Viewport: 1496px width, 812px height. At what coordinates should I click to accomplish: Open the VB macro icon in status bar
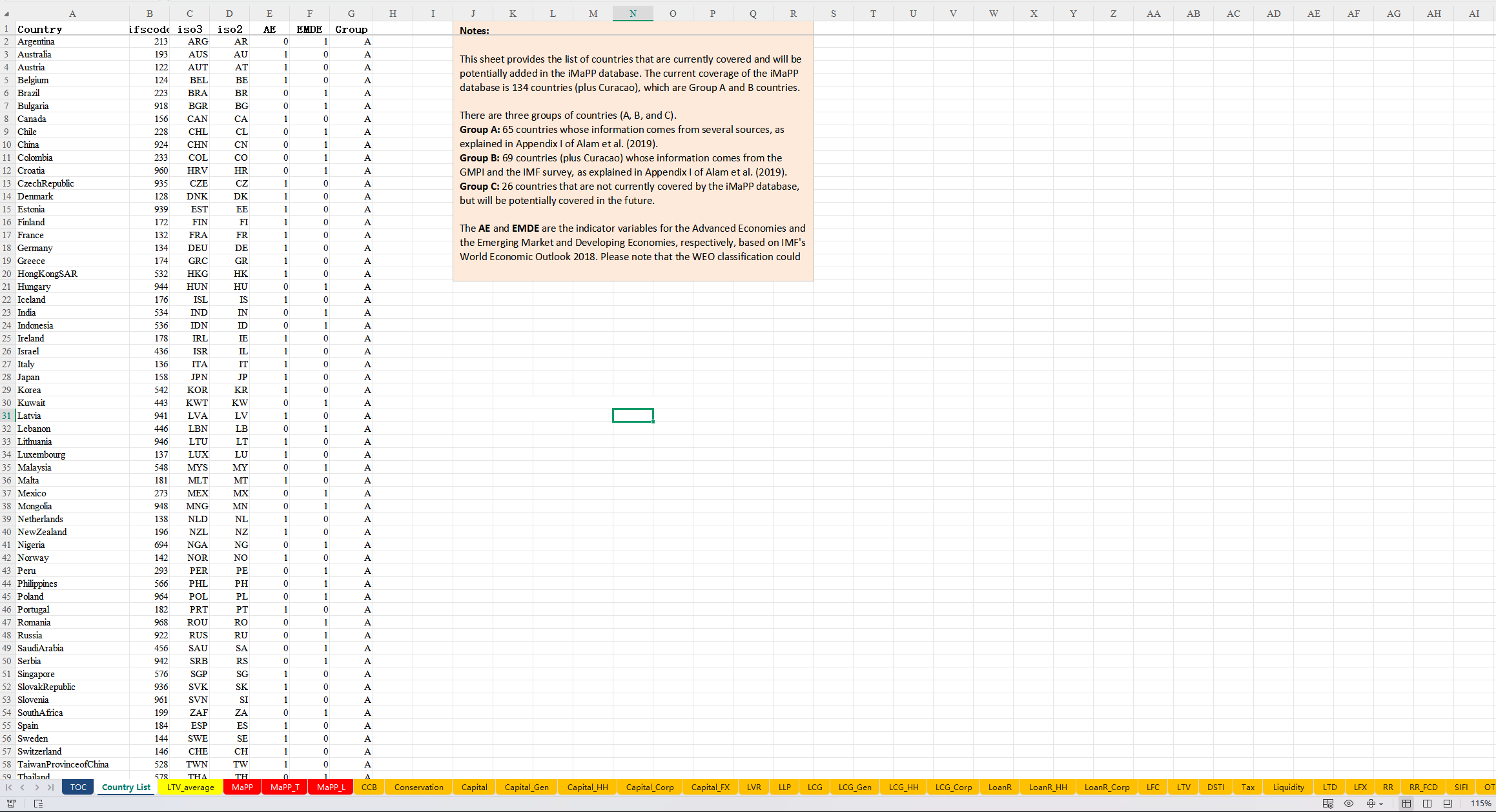tap(11, 804)
